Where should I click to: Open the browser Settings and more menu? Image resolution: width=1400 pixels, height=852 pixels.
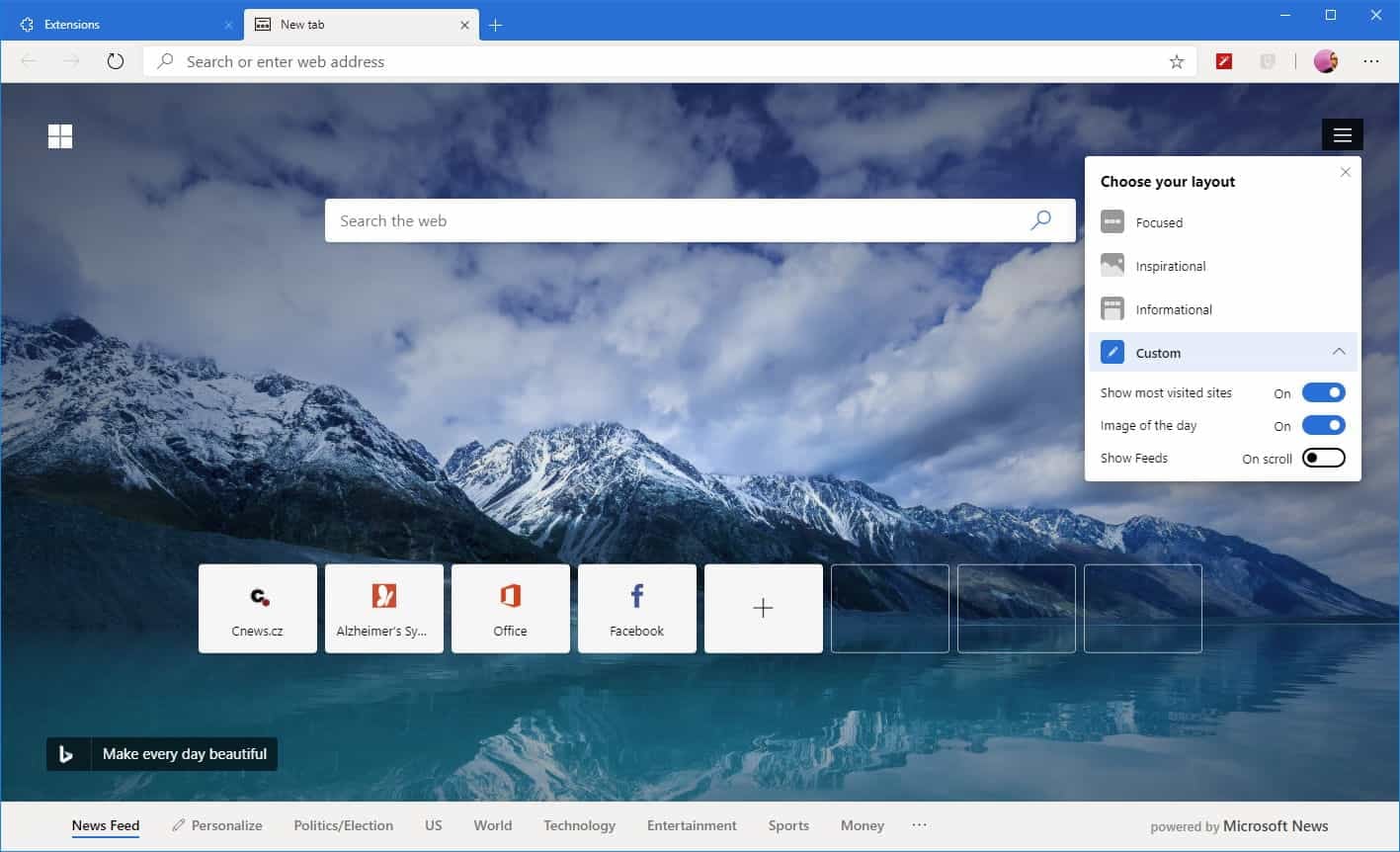[1371, 61]
